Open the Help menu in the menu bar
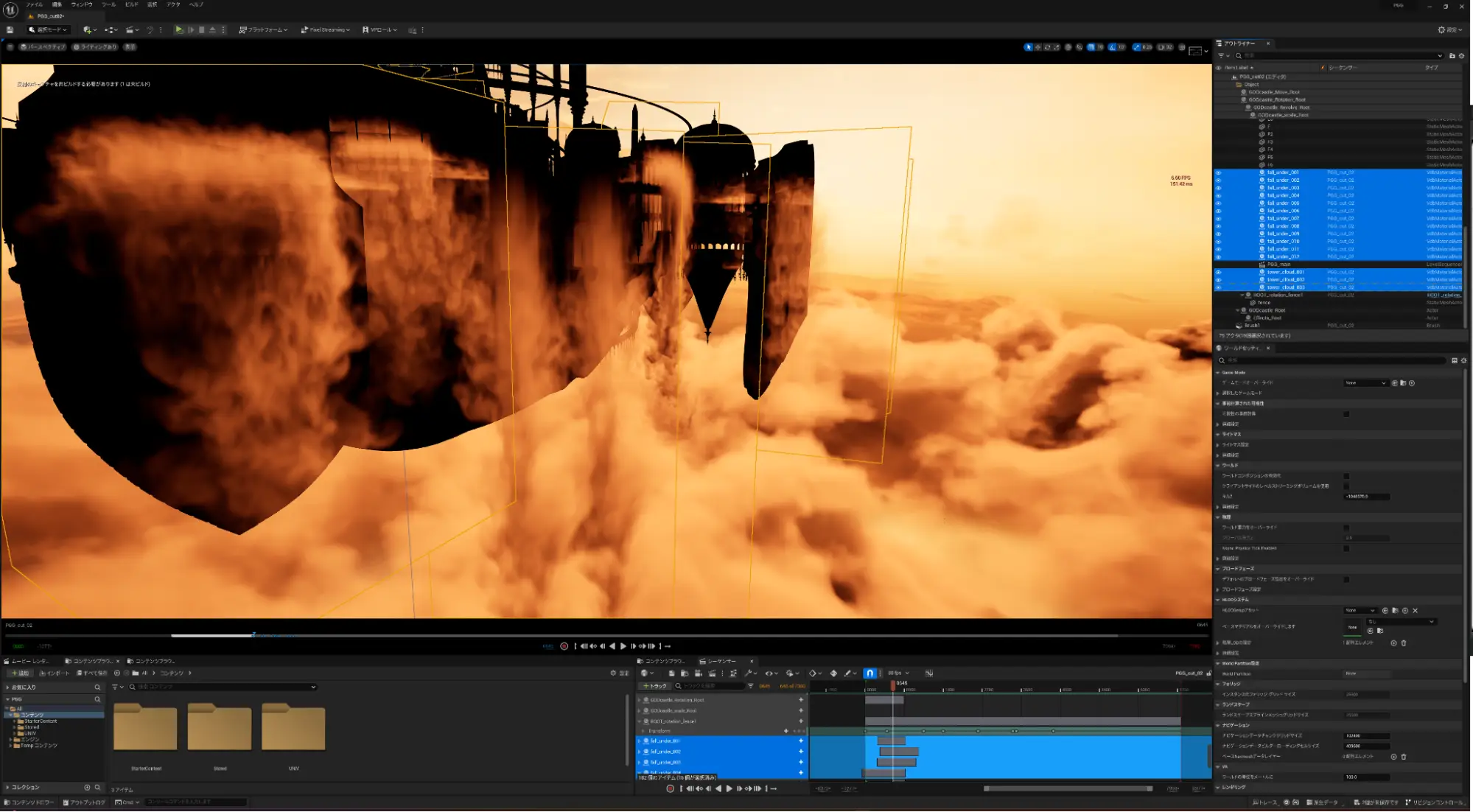This screenshot has width=1473, height=812. pyautogui.click(x=196, y=4)
